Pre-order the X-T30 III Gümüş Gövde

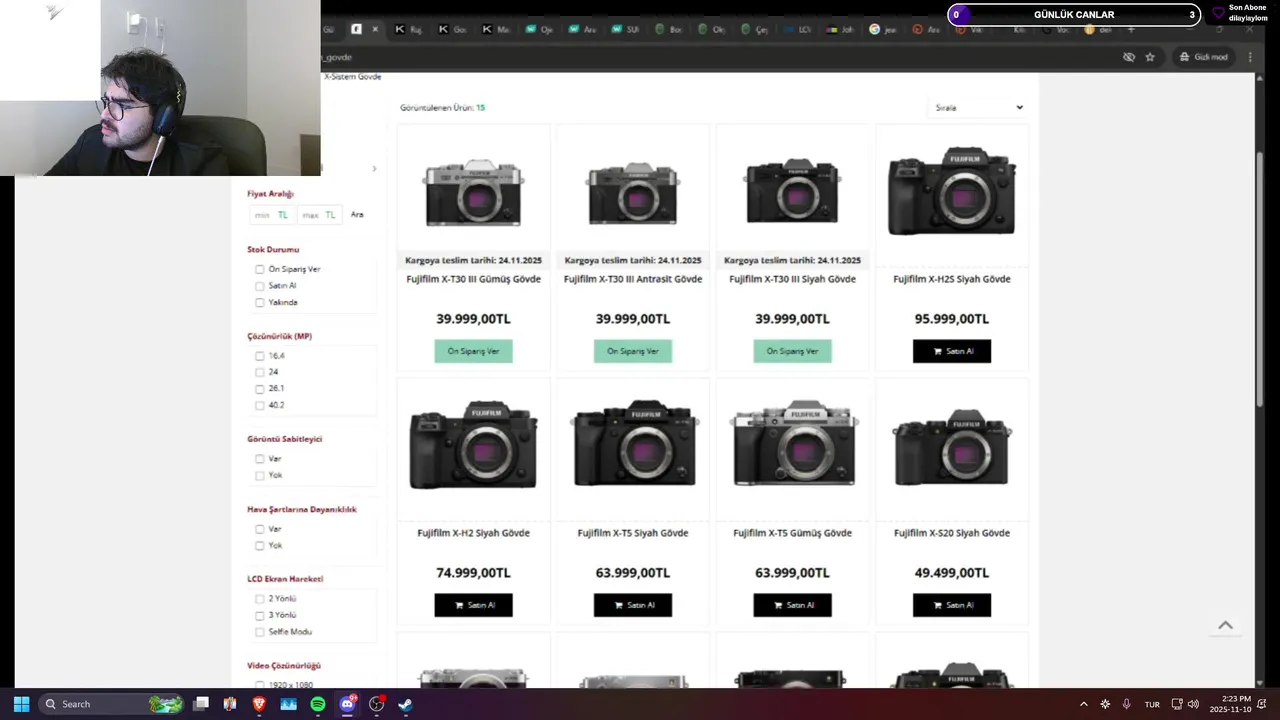(x=473, y=351)
